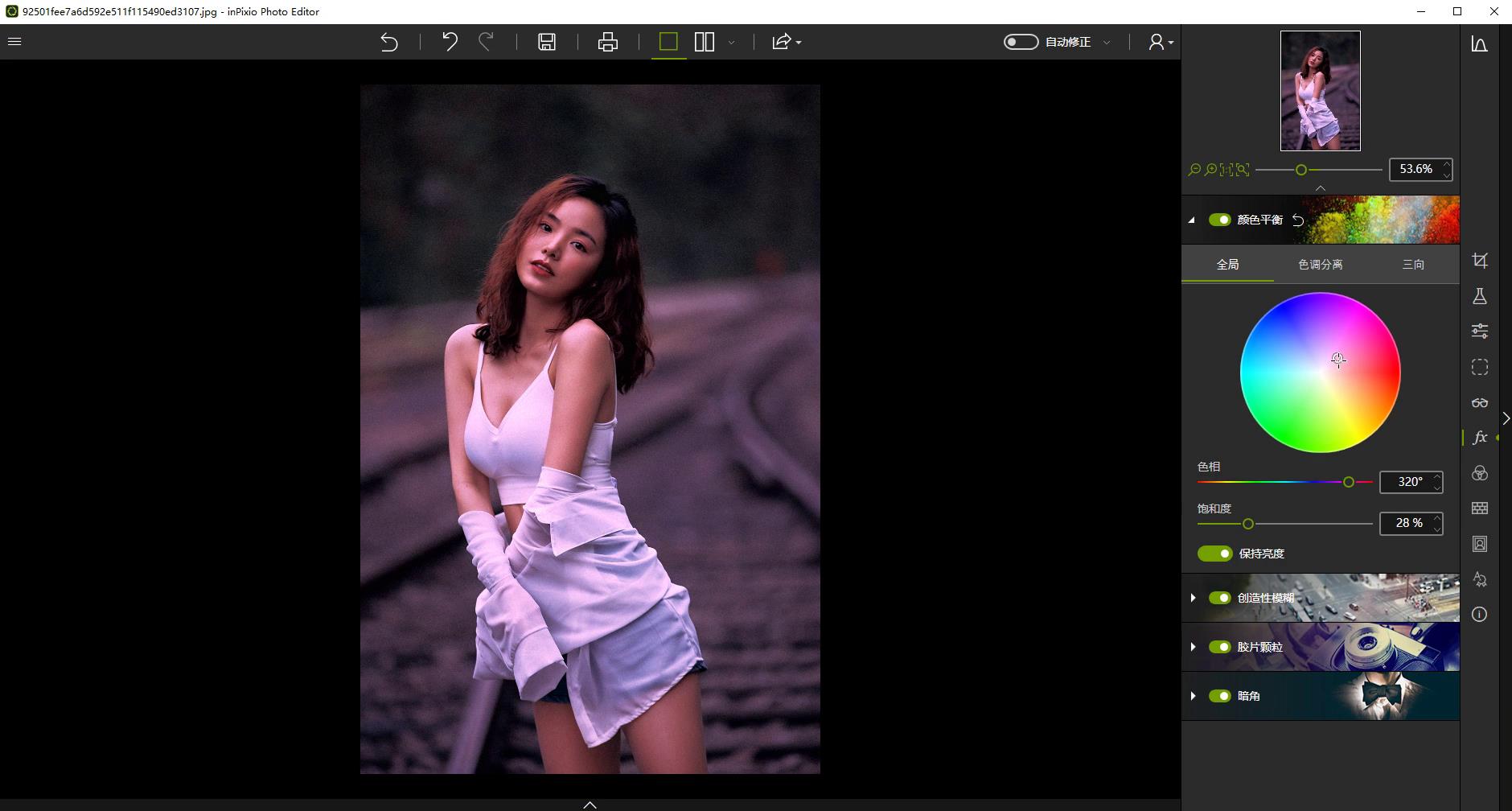Viewport: 1512px width, 811px height.
Task: Print the photo
Action: [x=608, y=42]
